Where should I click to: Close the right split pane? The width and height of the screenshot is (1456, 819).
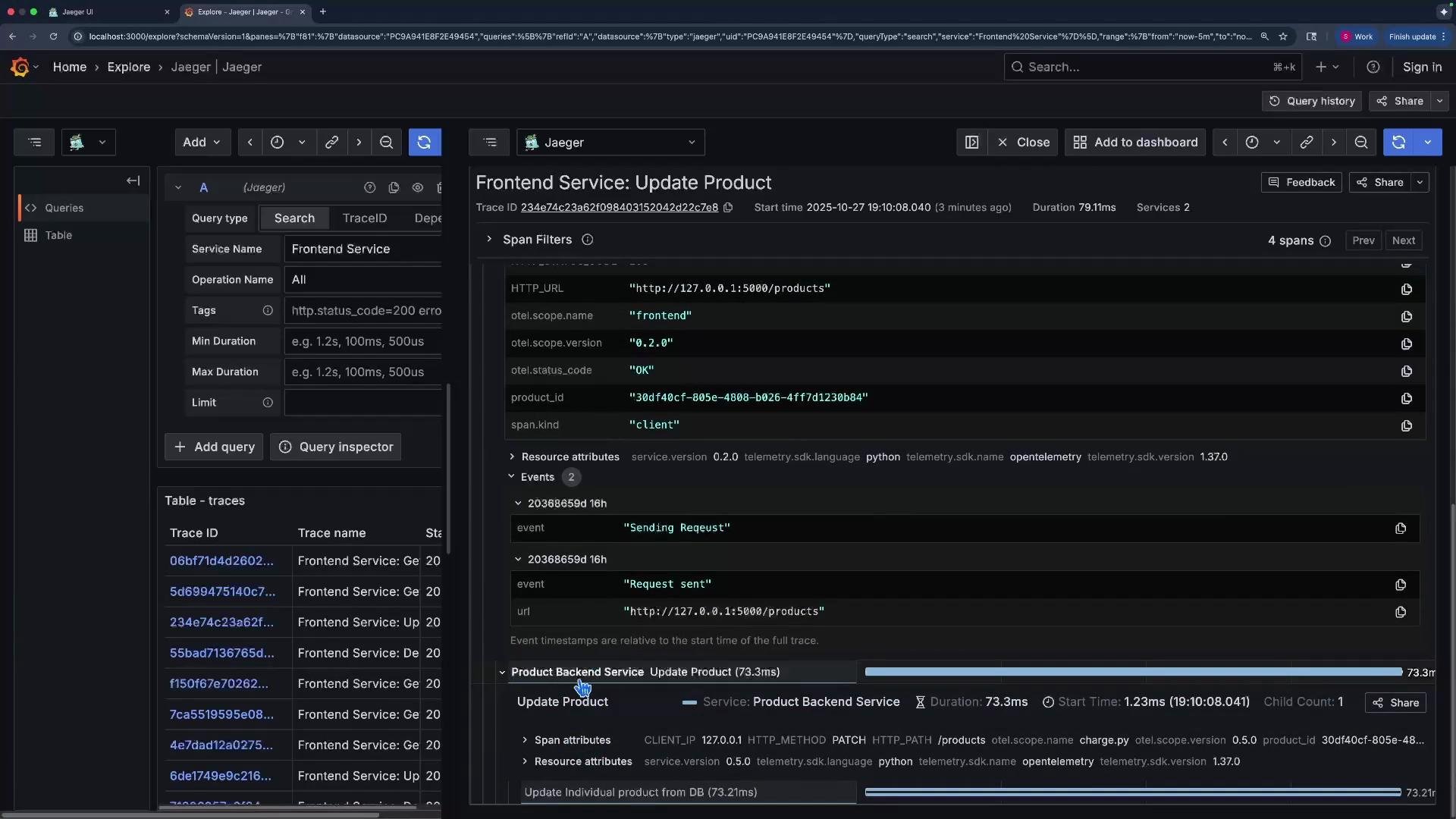pyautogui.click(x=1024, y=143)
